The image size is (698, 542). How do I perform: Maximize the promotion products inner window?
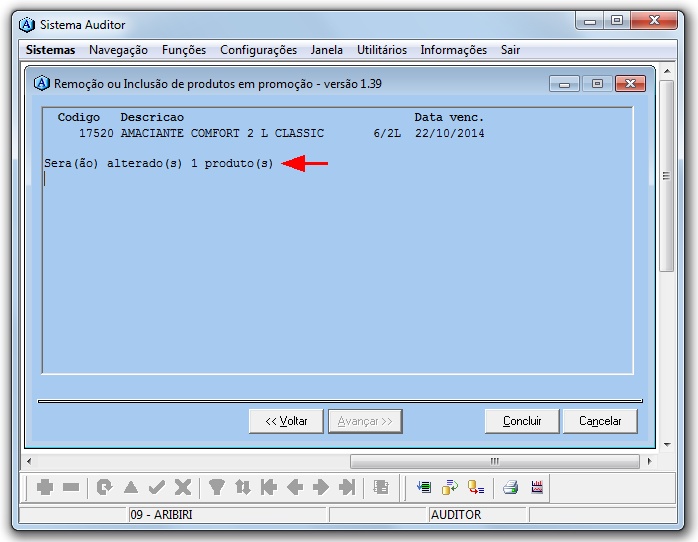[597, 84]
